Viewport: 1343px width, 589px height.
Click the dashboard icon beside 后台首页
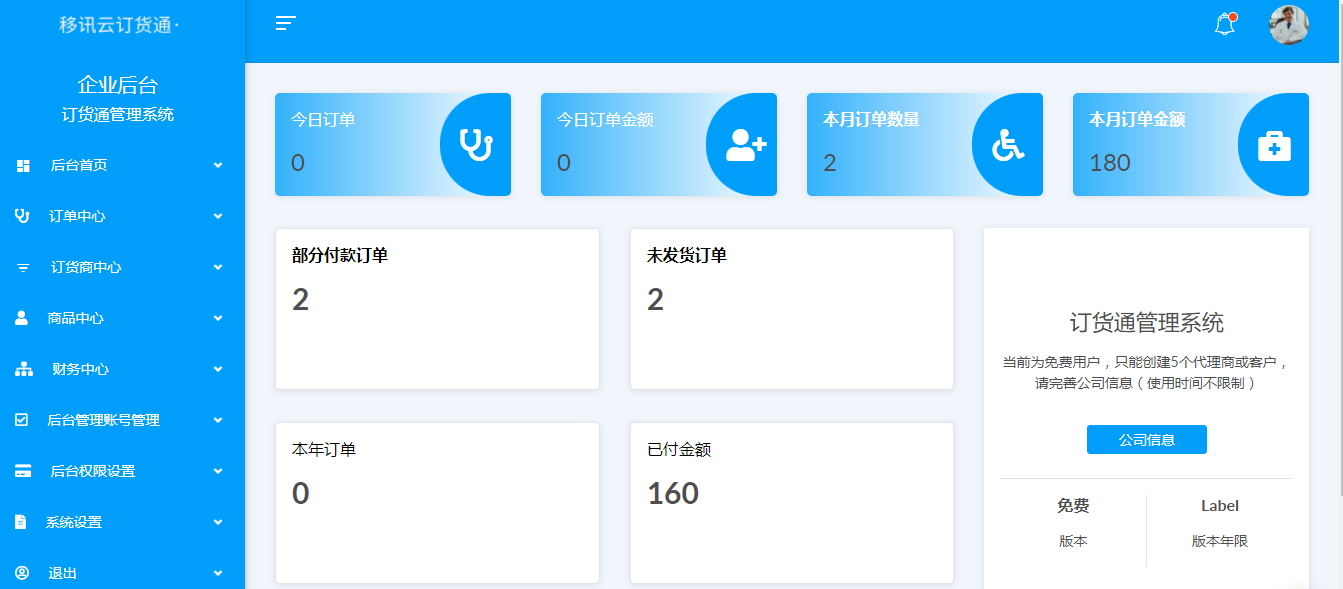click(x=23, y=166)
